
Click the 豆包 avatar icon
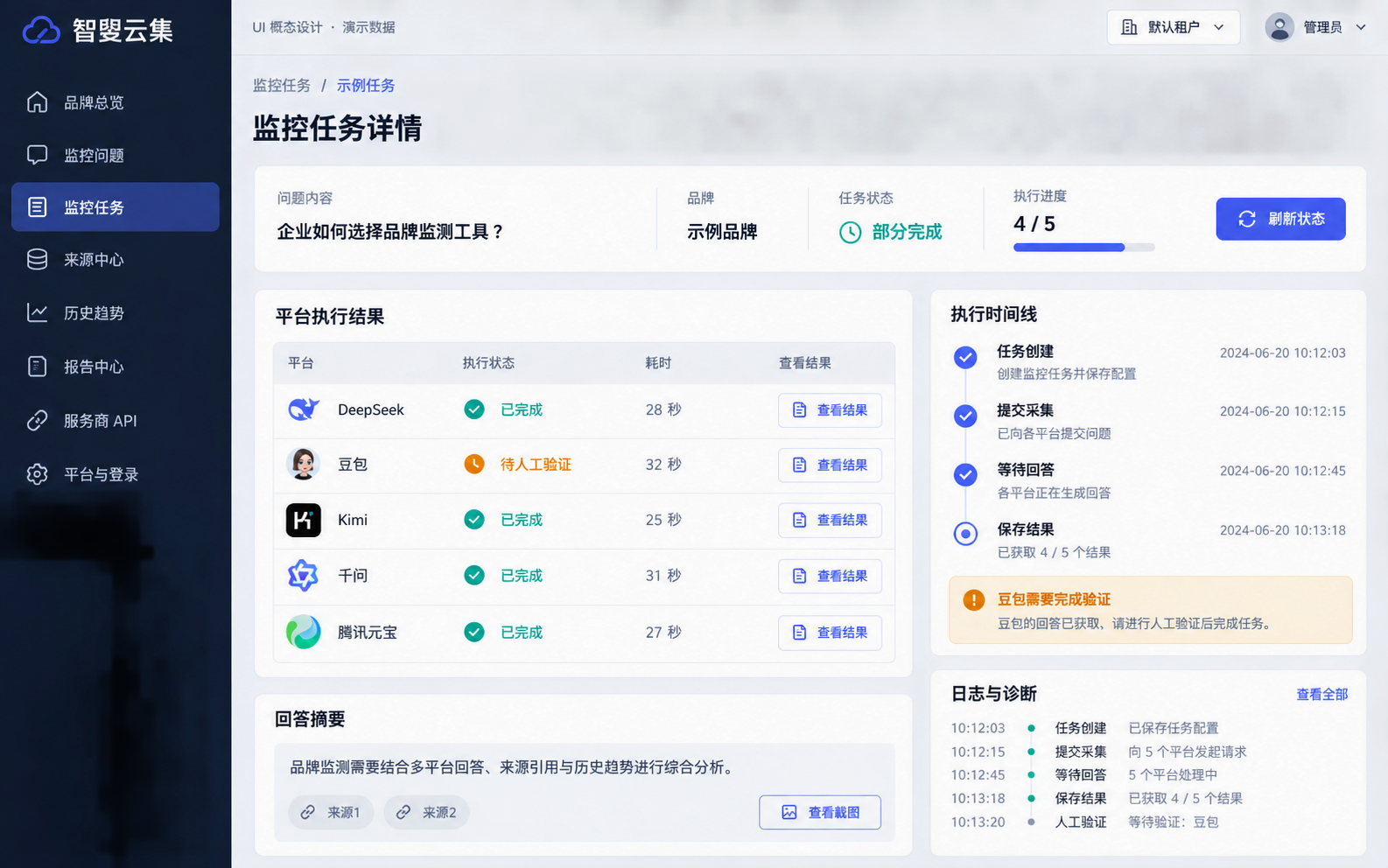tap(304, 464)
